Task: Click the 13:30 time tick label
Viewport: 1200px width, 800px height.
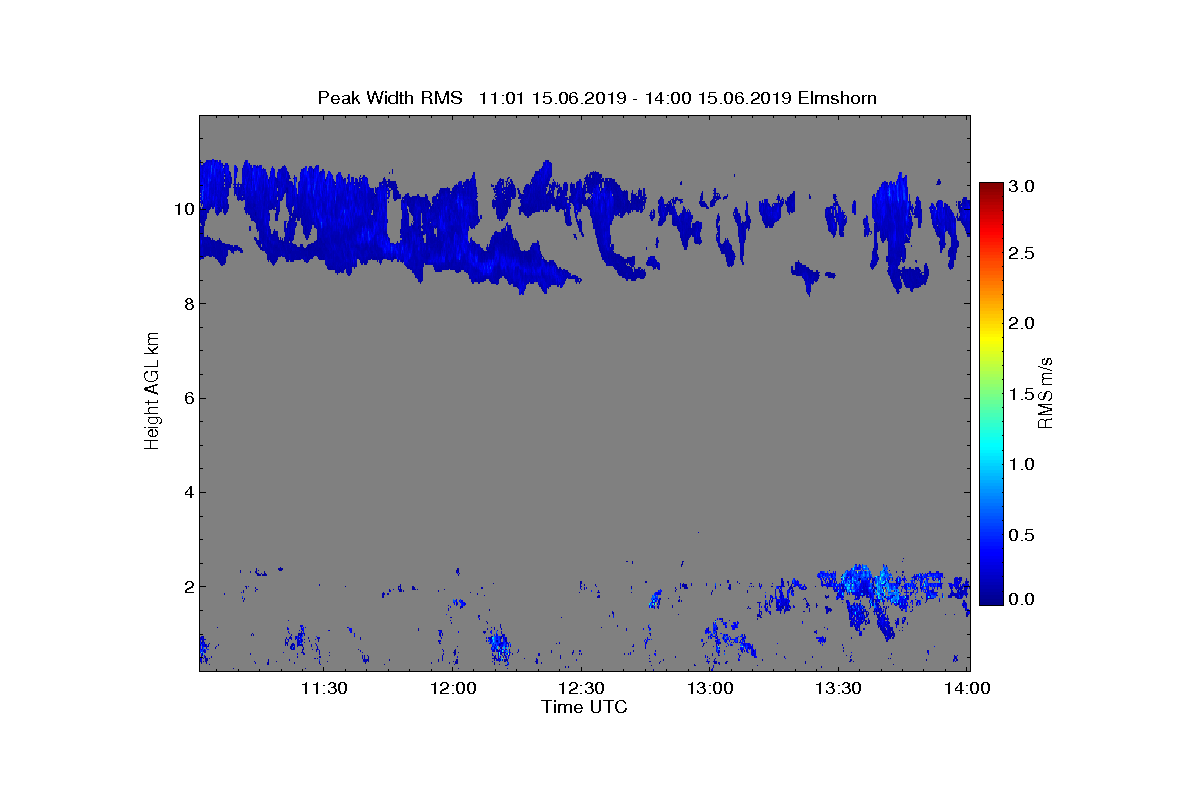Action: pyautogui.click(x=839, y=688)
